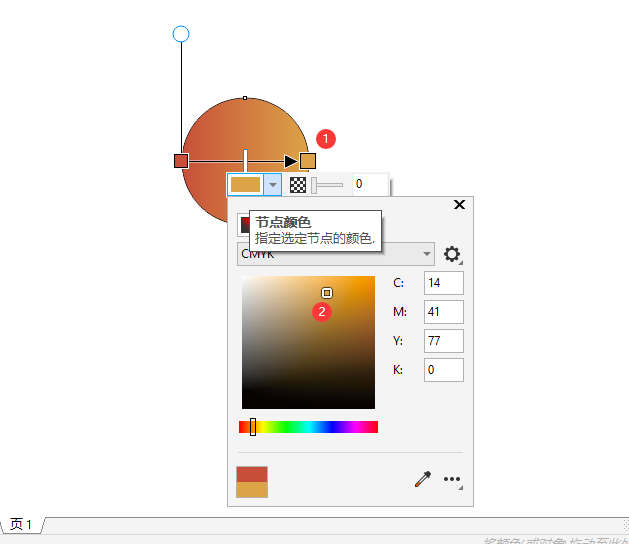This screenshot has width=629, height=544.
Task: Click the node transparency checkerboard icon
Action: [298, 185]
